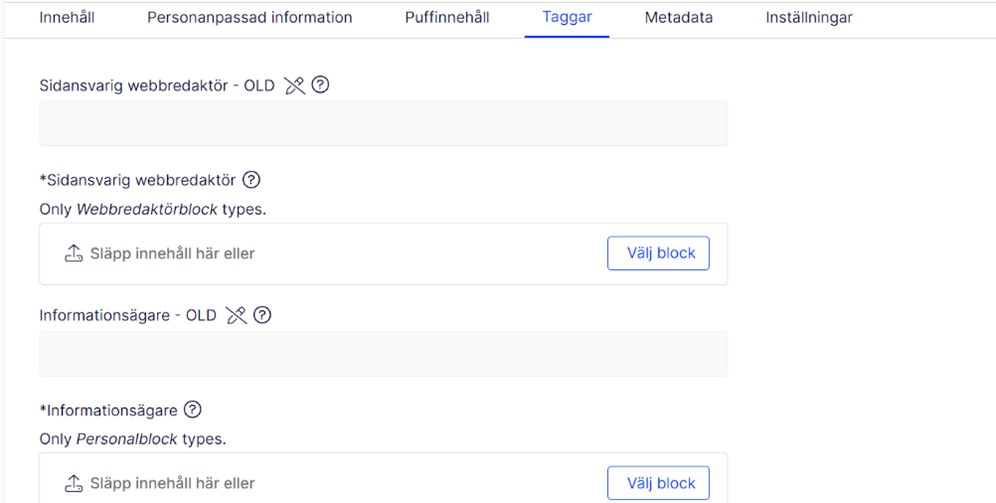The height and width of the screenshot is (503, 996).
Task: Click upload icon in Informationsägare drop area
Action: 74,483
